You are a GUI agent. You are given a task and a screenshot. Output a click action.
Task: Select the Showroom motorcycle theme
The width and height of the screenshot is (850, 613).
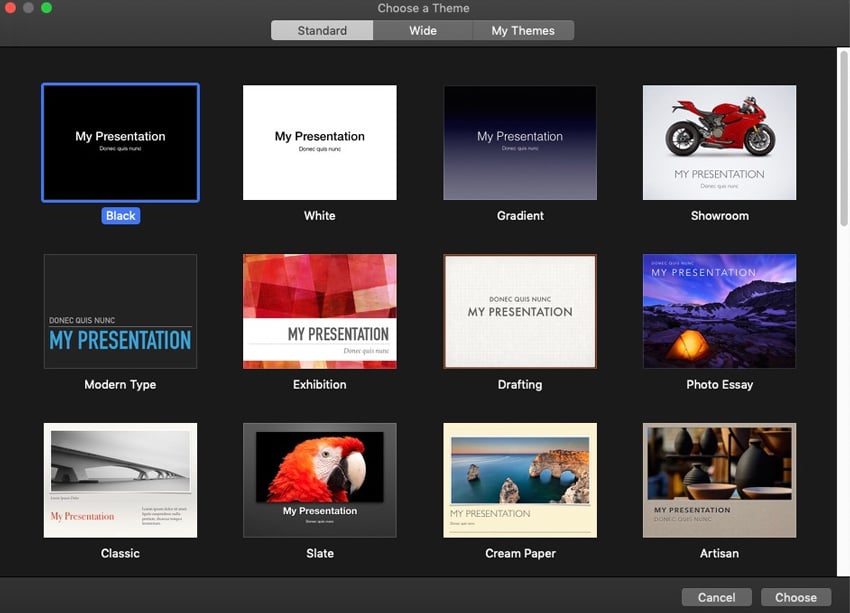tap(719, 142)
